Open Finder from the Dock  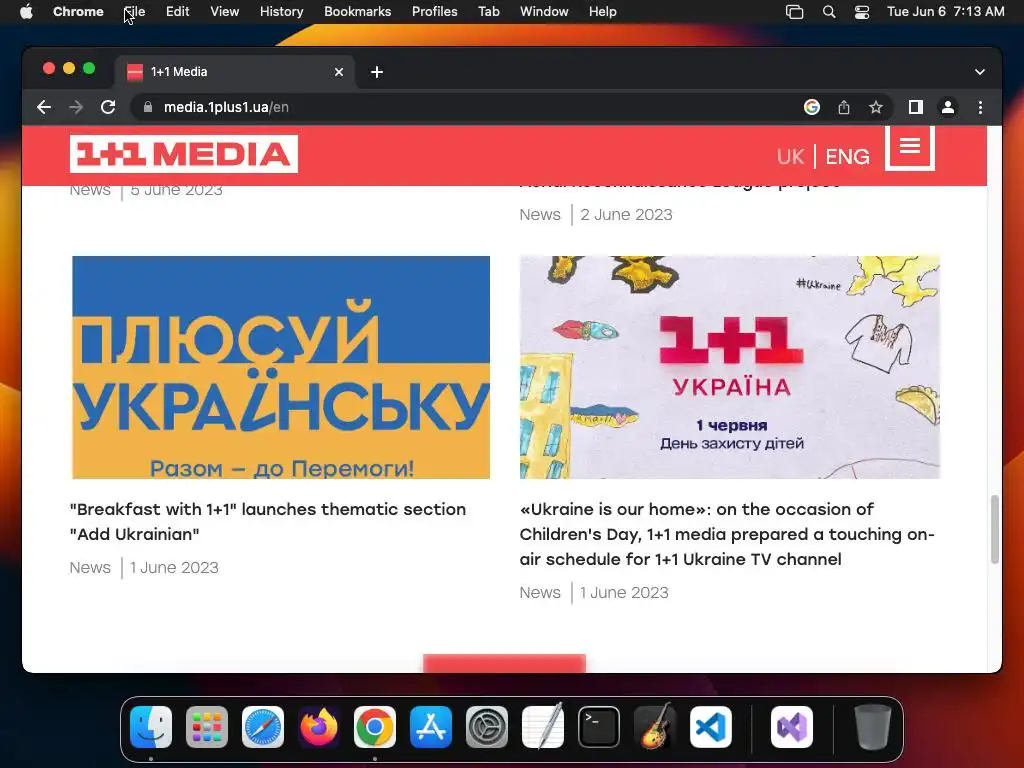tap(151, 727)
